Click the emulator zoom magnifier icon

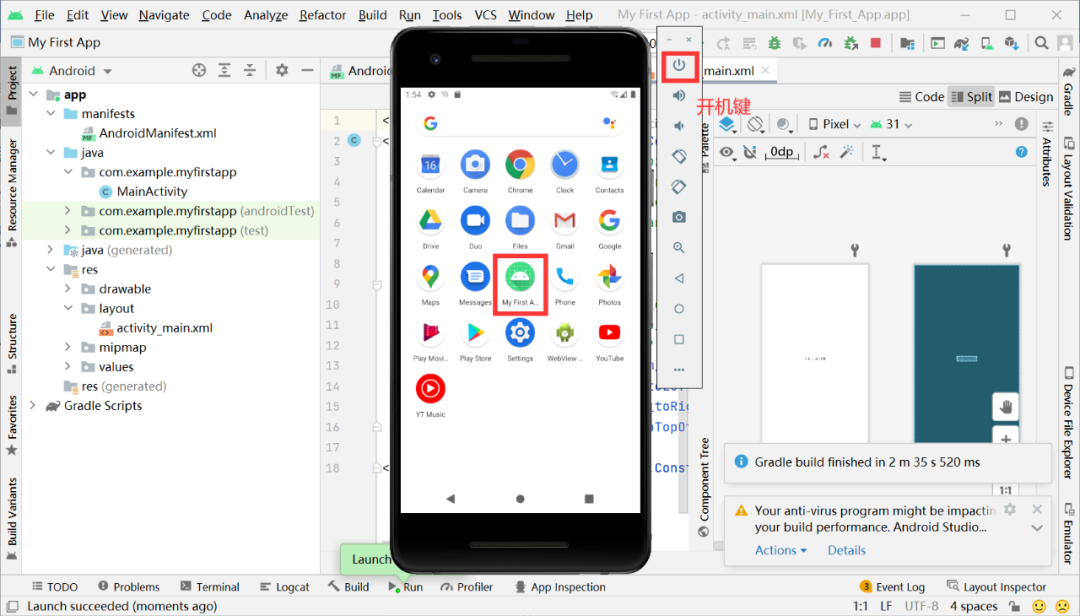click(679, 247)
